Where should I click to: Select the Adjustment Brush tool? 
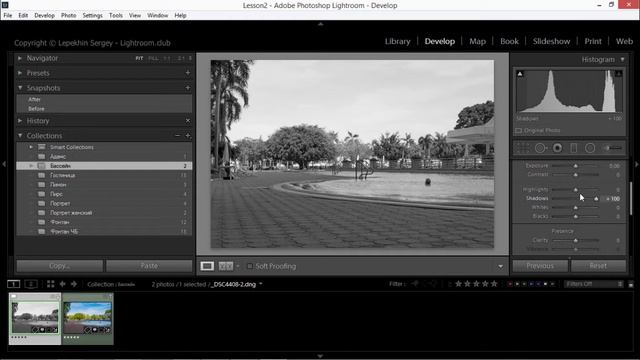click(612, 148)
